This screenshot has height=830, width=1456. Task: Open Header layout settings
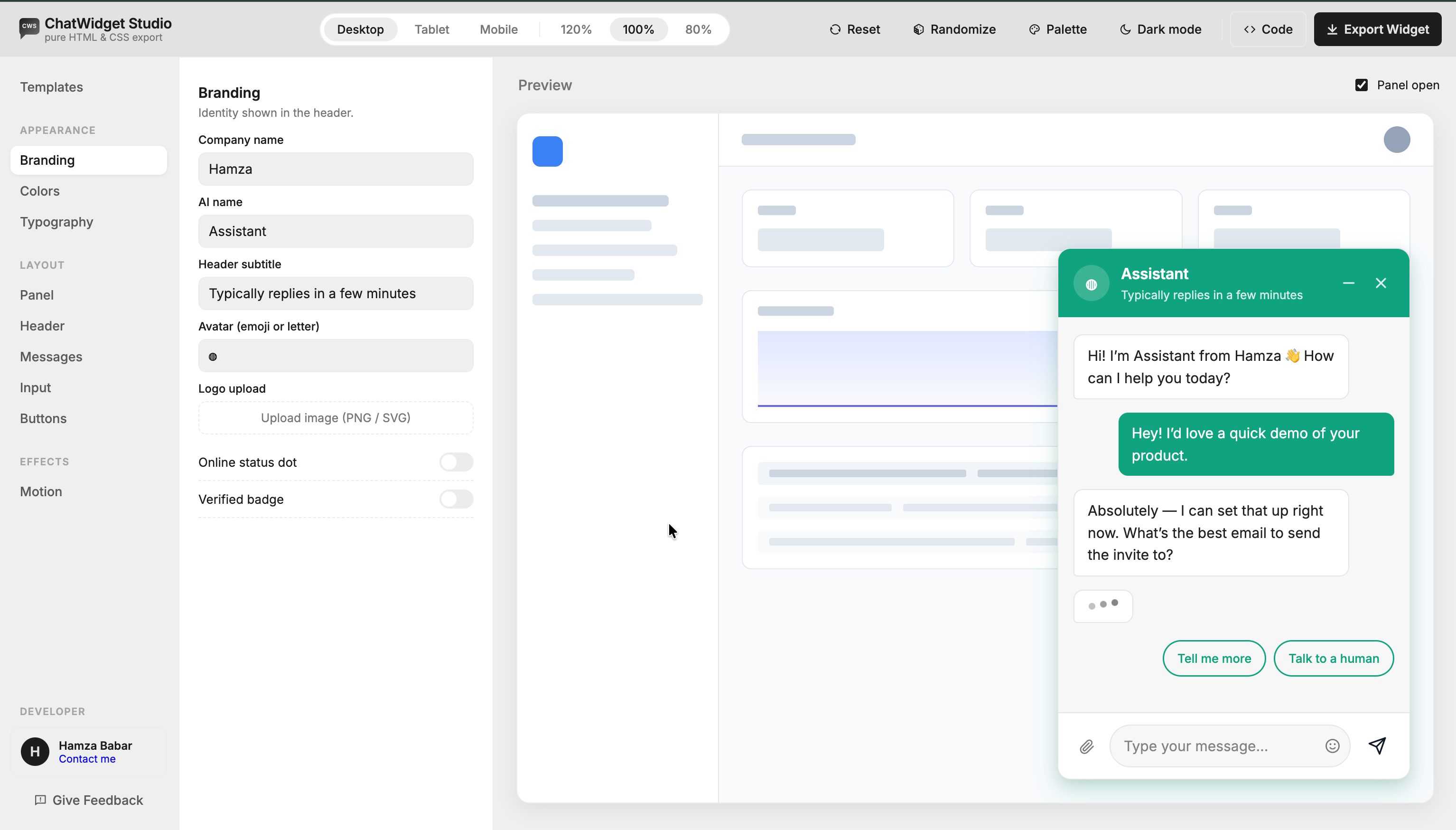click(88, 326)
